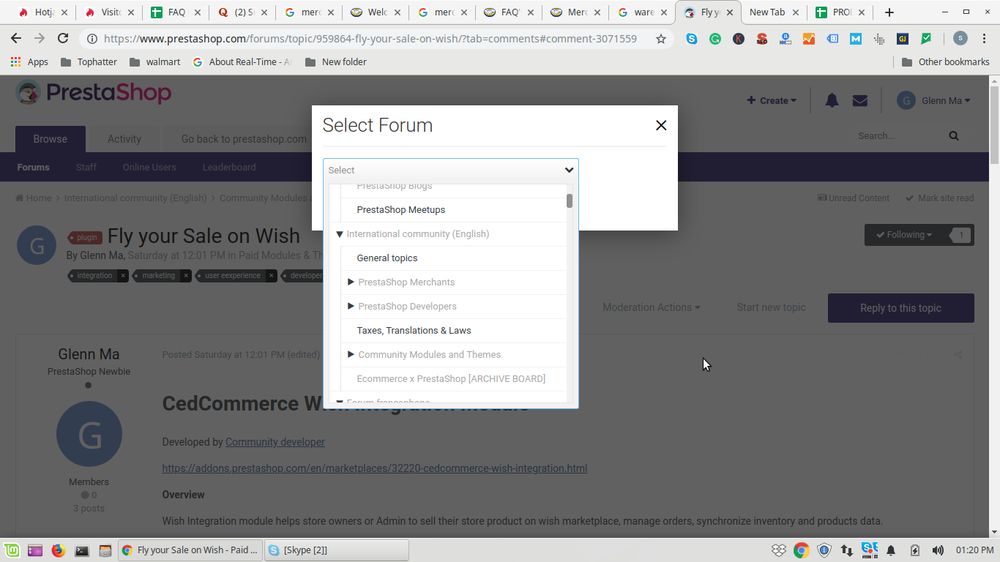Click the forum list scrollbar thumb
Screen dimensions: 1000x562
click(x=570, y=201)
